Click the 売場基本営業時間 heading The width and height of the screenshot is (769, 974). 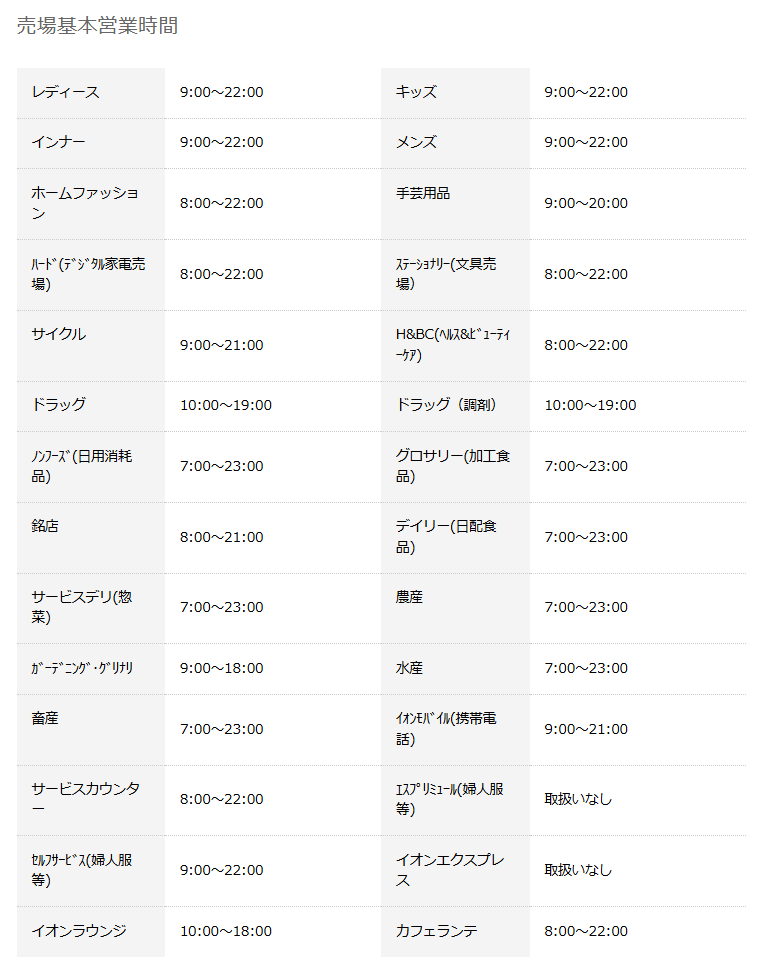[97, 26]
